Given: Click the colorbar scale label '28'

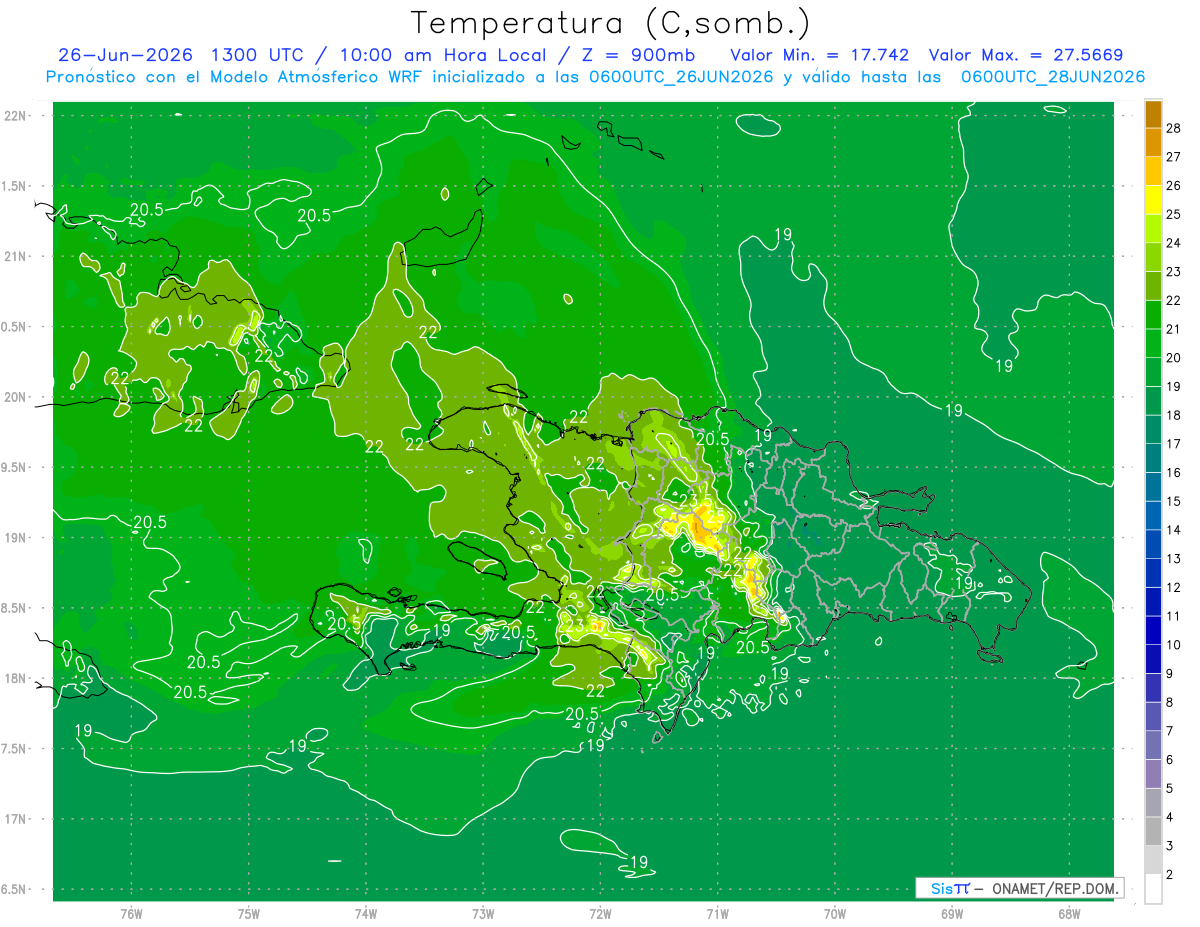Looking at the screenshot, I should coord(1173,127).
